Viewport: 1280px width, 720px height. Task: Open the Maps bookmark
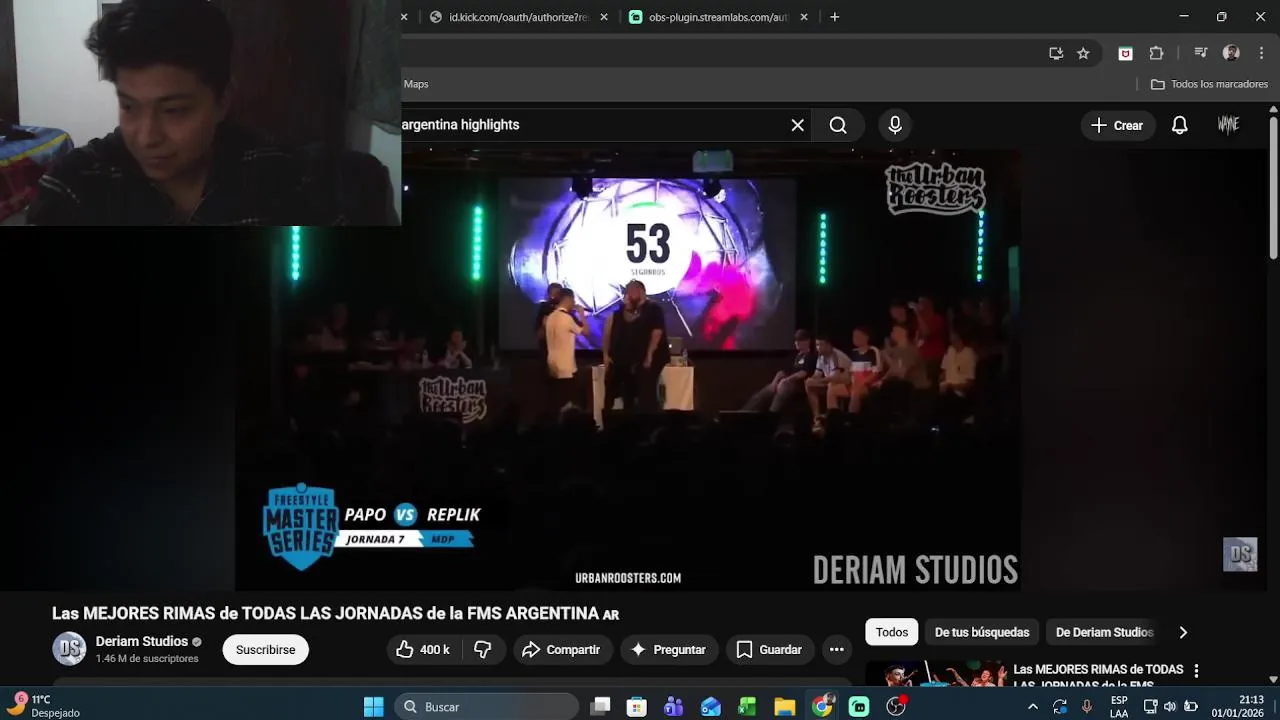(x=416, y=84)
